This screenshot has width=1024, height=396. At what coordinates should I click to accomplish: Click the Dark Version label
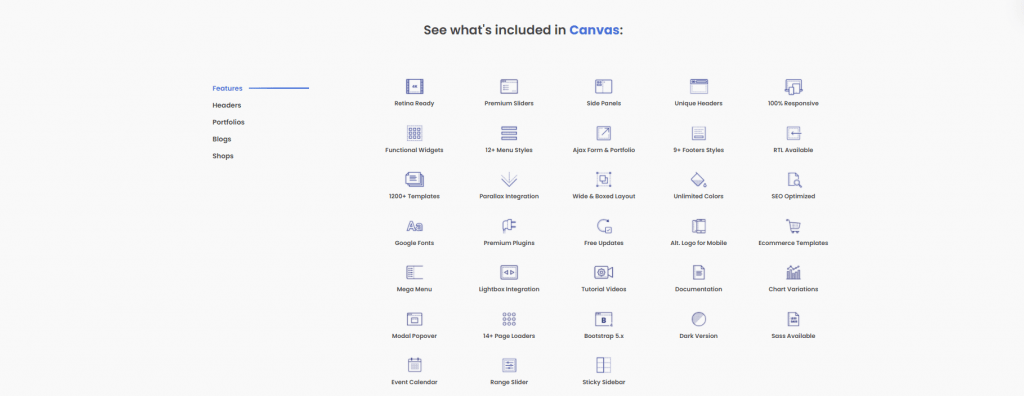[x=699, y=336]
